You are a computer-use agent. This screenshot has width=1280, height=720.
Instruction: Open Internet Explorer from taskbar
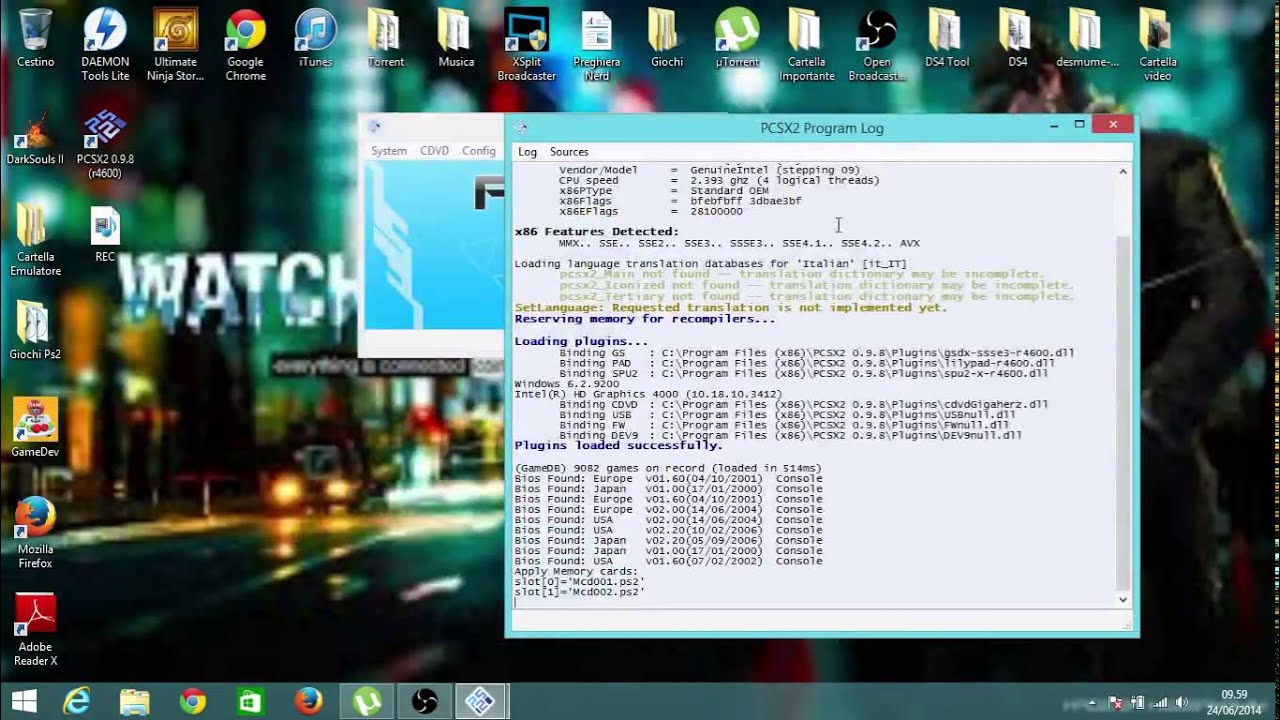(x=77, y=701)
